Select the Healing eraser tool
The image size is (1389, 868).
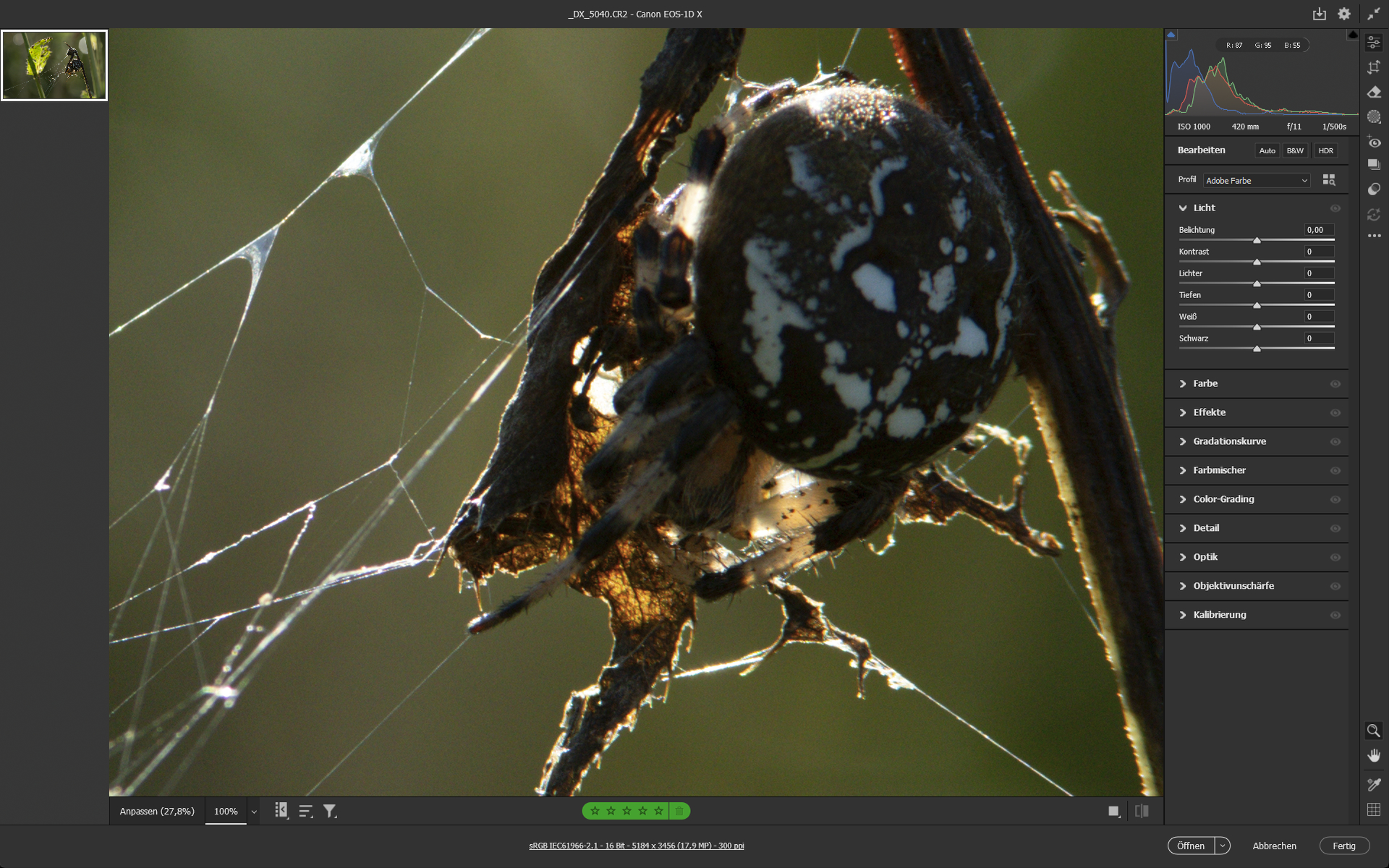[1374, 92]
